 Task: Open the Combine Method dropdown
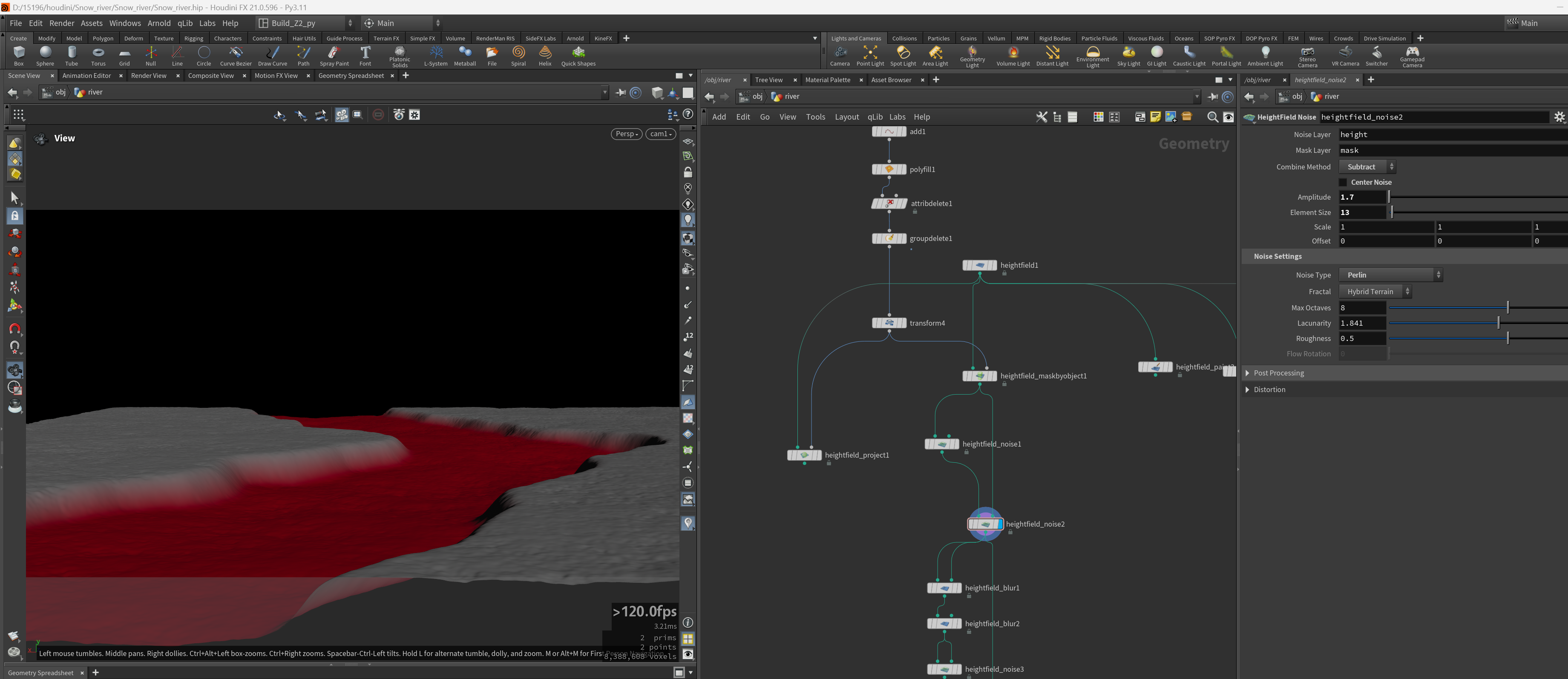tap(1367, 167)
